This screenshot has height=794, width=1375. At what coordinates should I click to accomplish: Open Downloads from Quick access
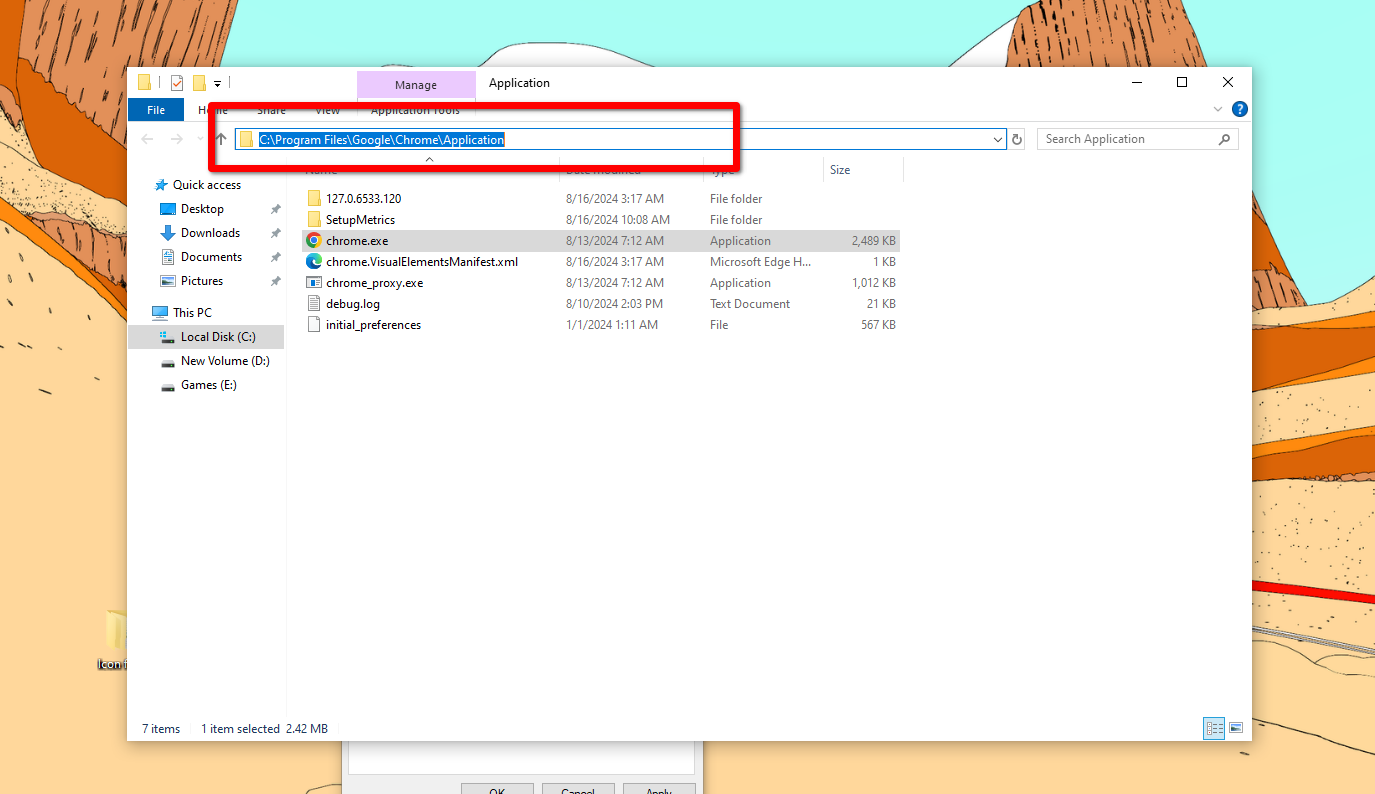click(x=210, y=233)
